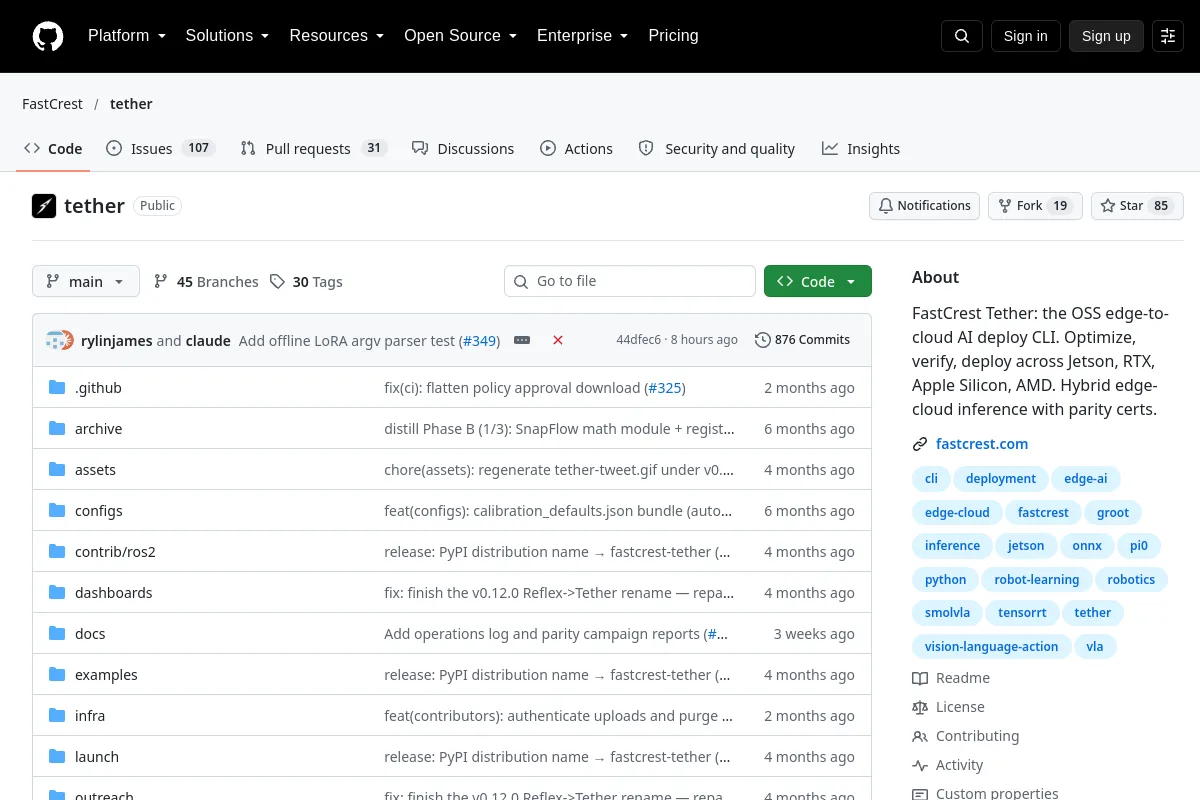Screen dimensions: 1200x800
Task: Click the failed status red X icon
Action: coord(558,340)
